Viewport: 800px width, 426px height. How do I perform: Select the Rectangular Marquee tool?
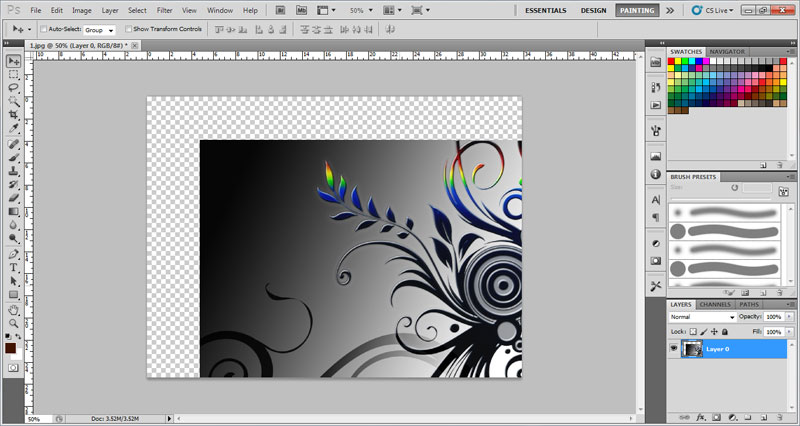[14, 75]
